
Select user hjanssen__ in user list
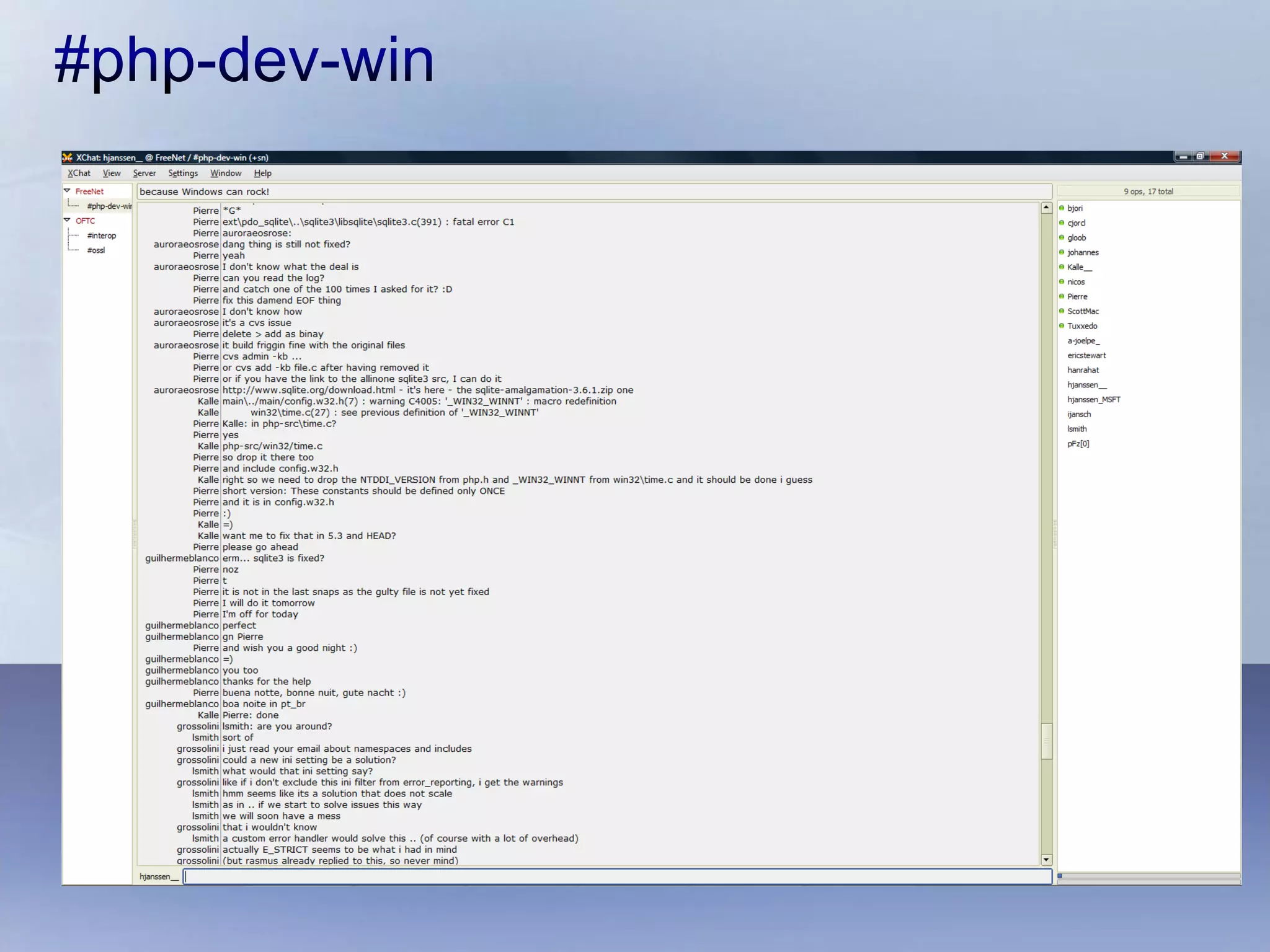[1086, 385]
